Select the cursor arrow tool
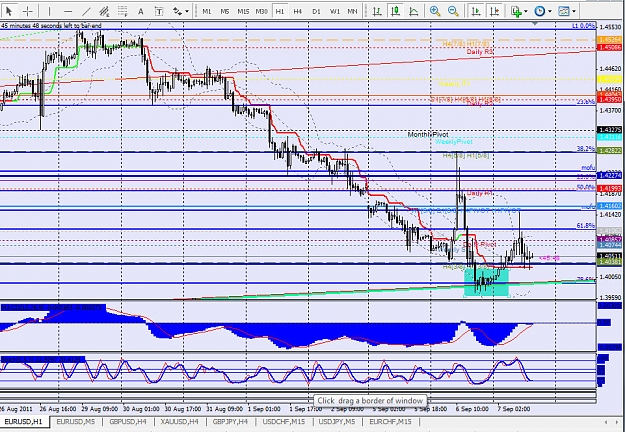 [9, 11]
